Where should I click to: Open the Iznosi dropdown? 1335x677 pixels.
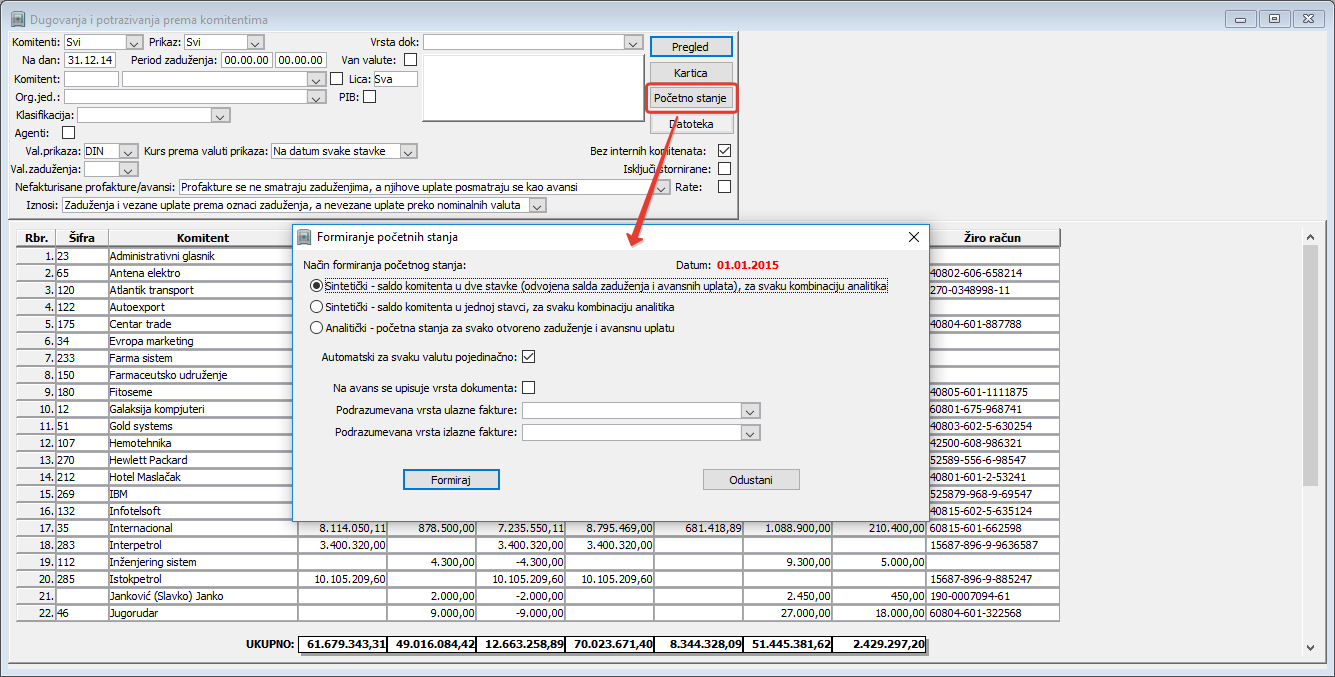(x=538, y=205)
